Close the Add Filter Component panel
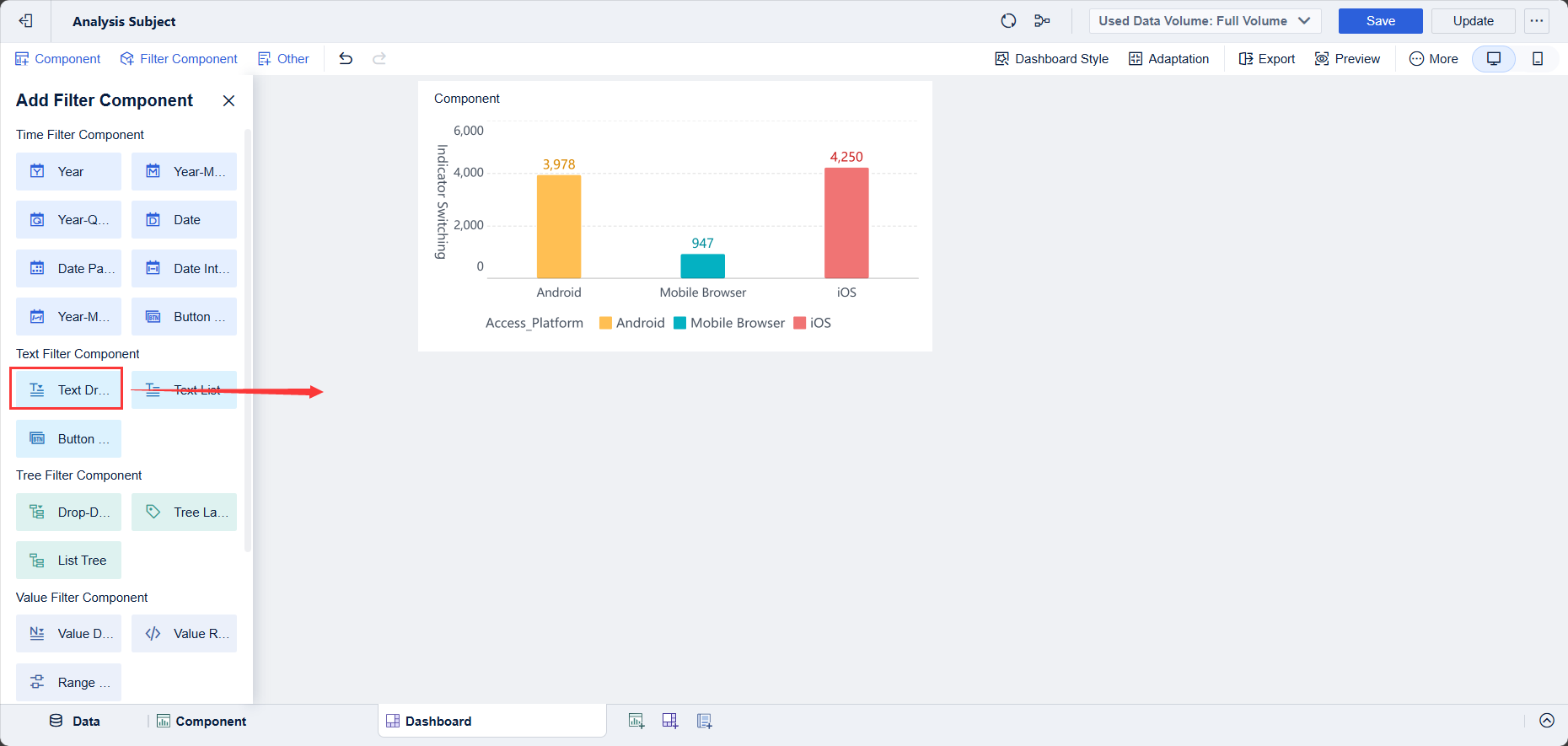1568x746 pixels. click(228, 101)
